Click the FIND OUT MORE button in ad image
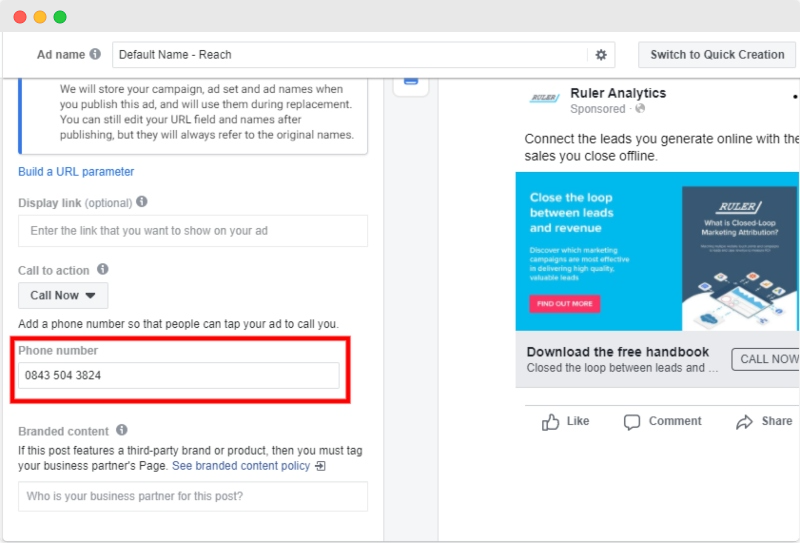Screen dimensions: 800x543 (x=564, y=304)
